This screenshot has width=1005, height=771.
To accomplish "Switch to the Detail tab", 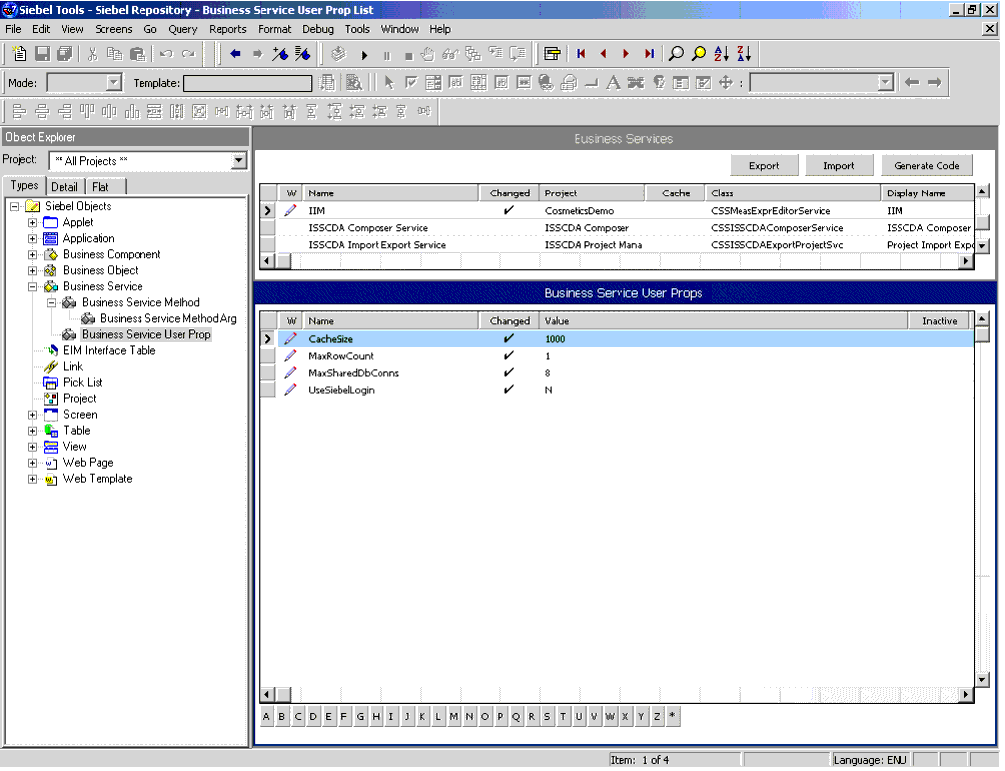I will [65, 187].
